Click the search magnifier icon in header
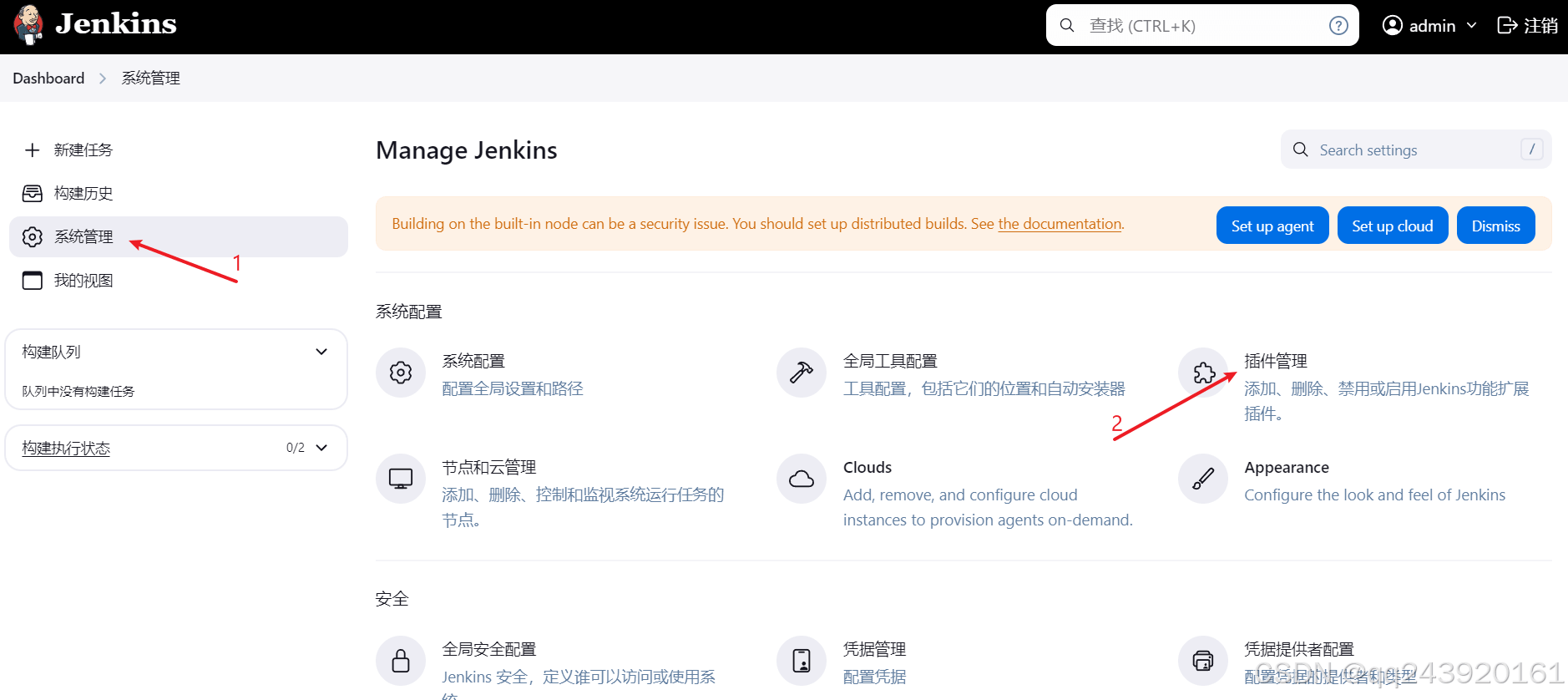Image resolution: width=1568 pixels, height=700 pixels. point(1067,25)
